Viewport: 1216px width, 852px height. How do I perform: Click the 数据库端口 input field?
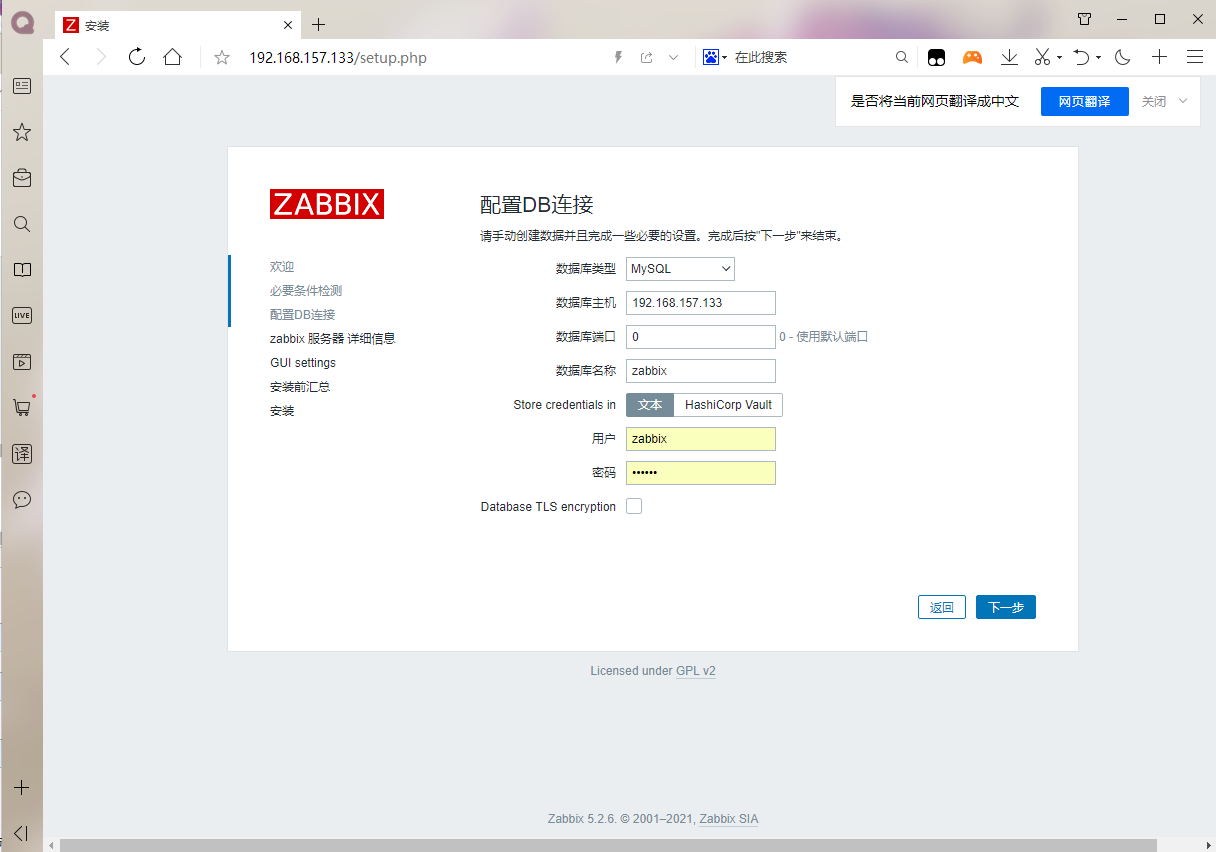(x=701, y=337)
